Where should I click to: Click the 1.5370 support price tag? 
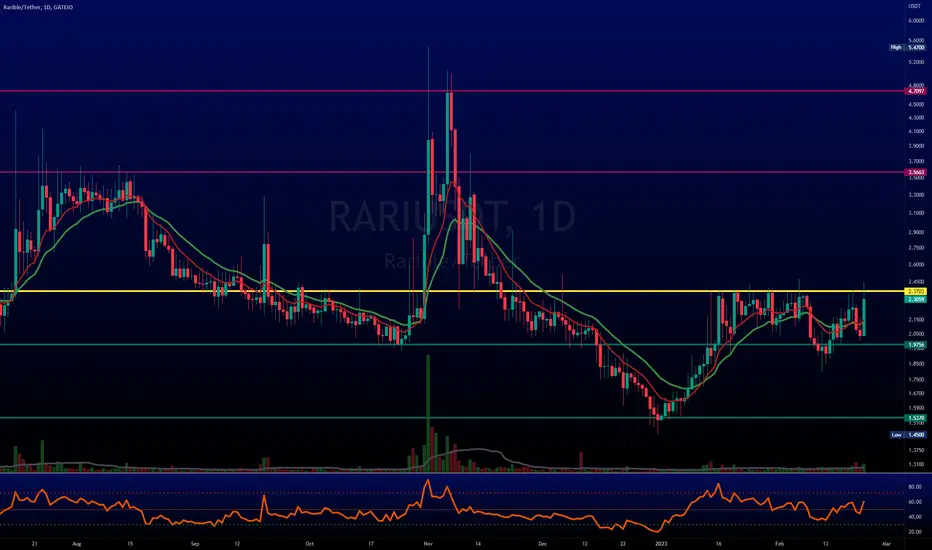coord(915,418)
